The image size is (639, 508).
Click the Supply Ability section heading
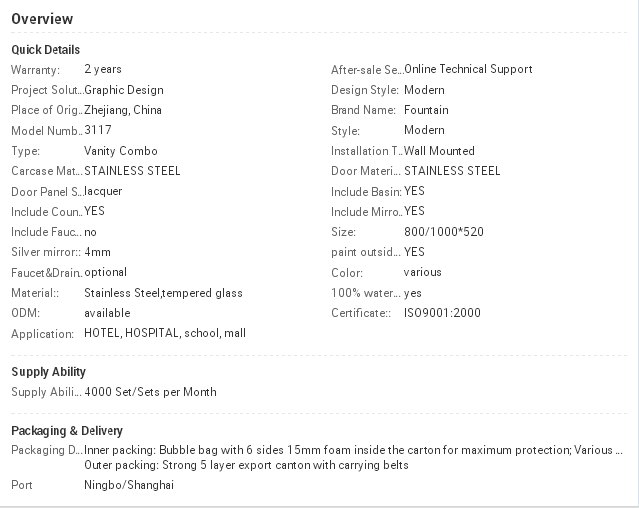tap(48, 372)
